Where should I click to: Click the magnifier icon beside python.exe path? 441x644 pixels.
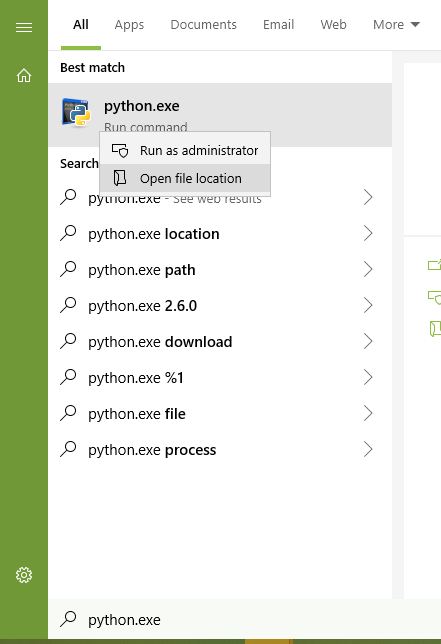(x=68, y=269)
